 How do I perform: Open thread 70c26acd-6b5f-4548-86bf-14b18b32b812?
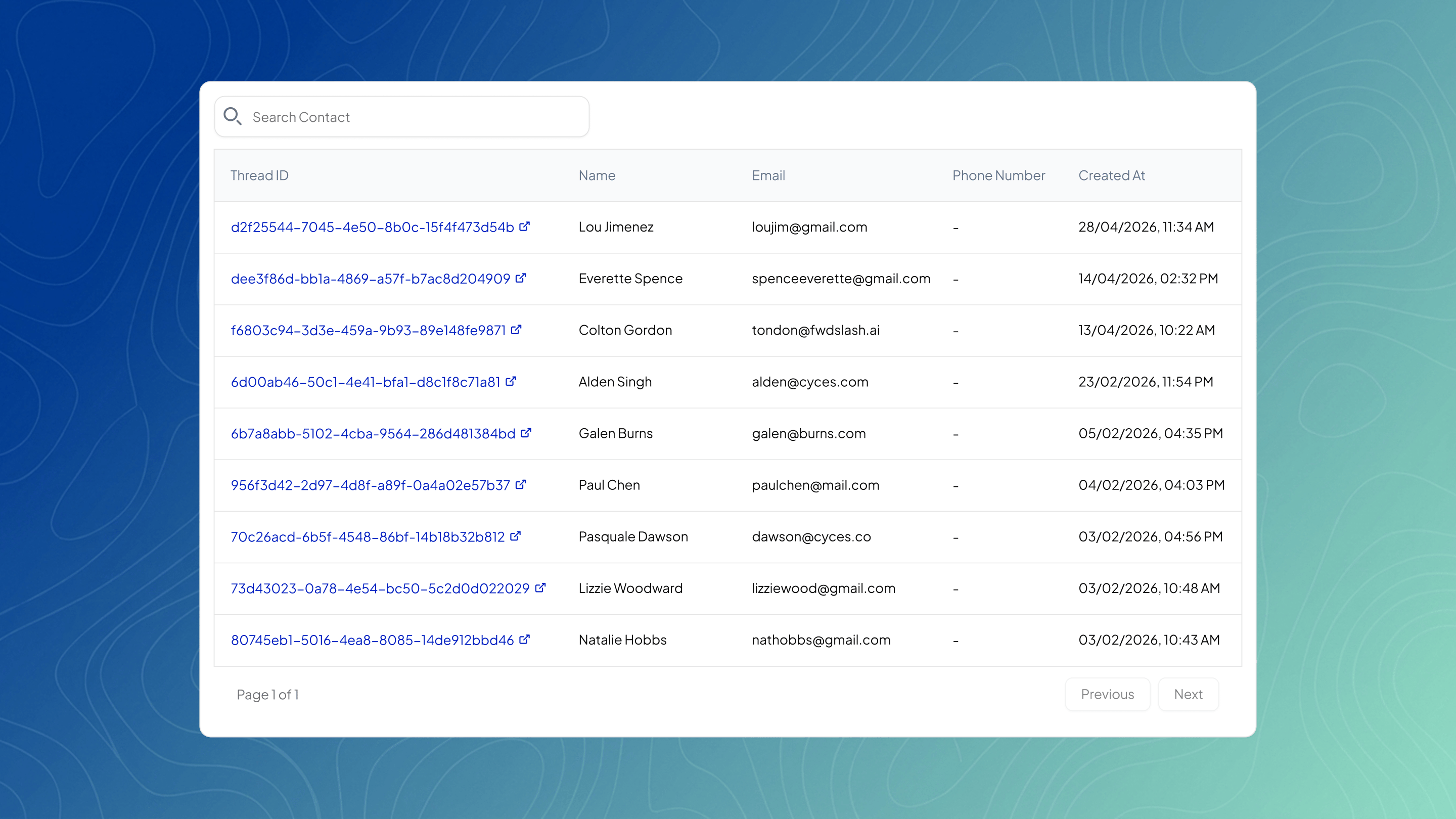[x=368, y=537]
